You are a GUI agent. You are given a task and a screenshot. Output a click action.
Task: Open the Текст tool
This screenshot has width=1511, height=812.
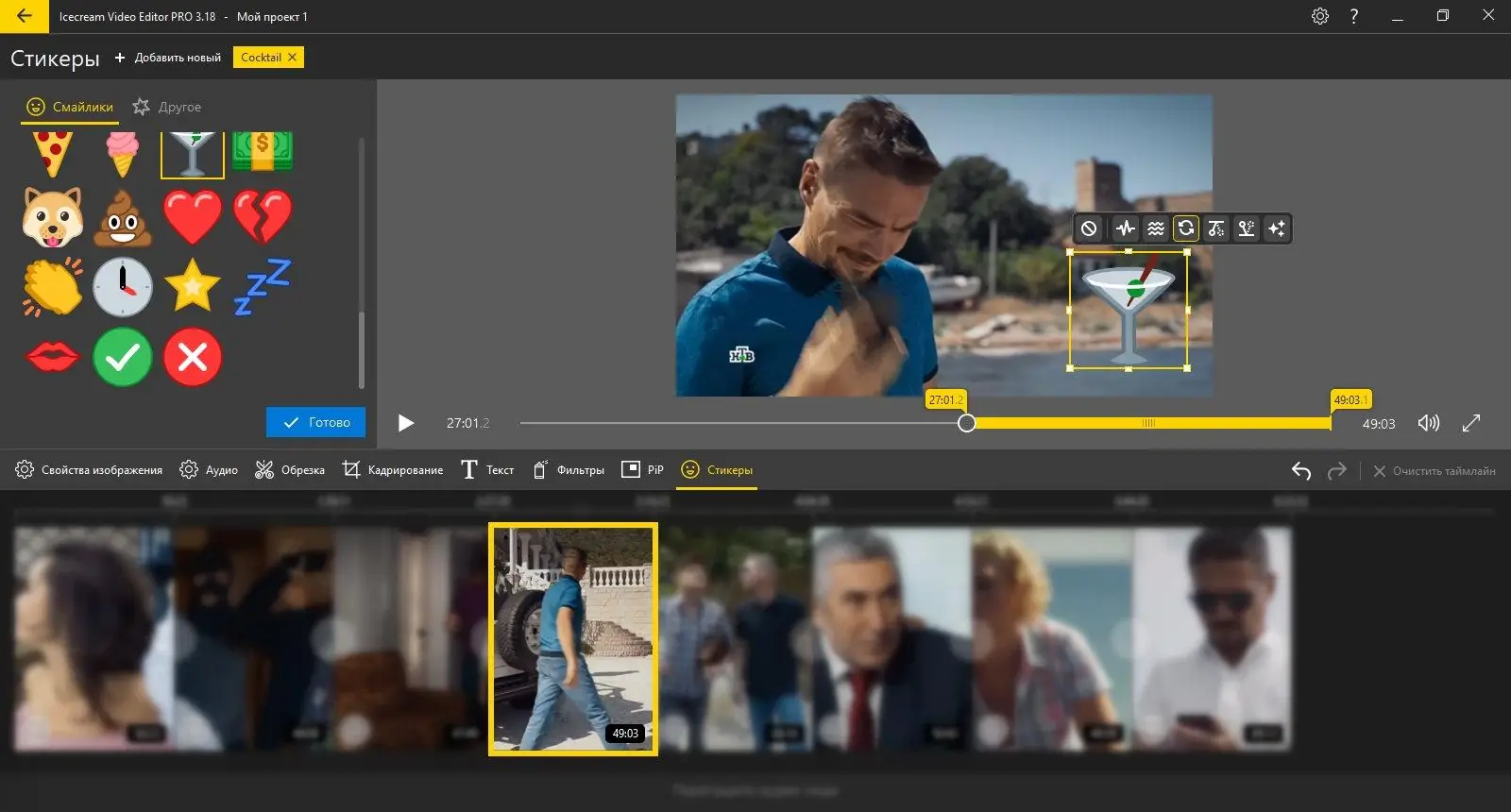(x=487, y=469)
